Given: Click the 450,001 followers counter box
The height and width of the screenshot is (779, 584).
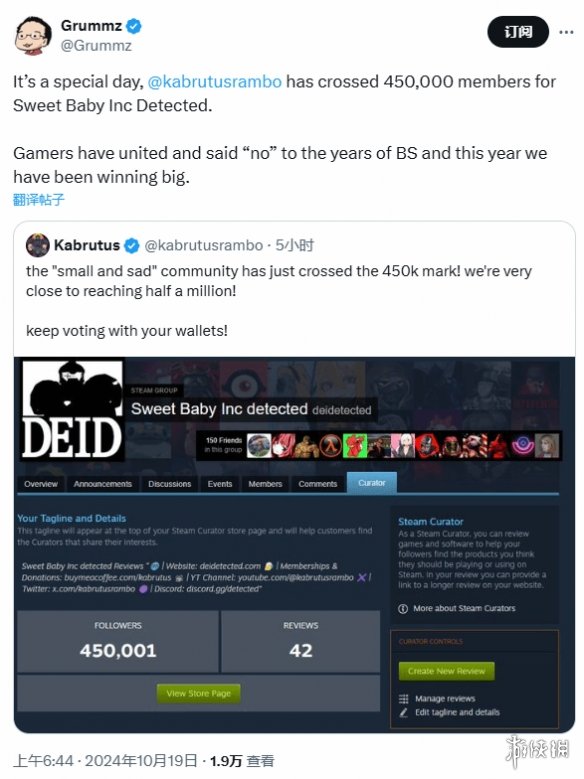Looking at the screenshot, I should click(x=118, y=641).
